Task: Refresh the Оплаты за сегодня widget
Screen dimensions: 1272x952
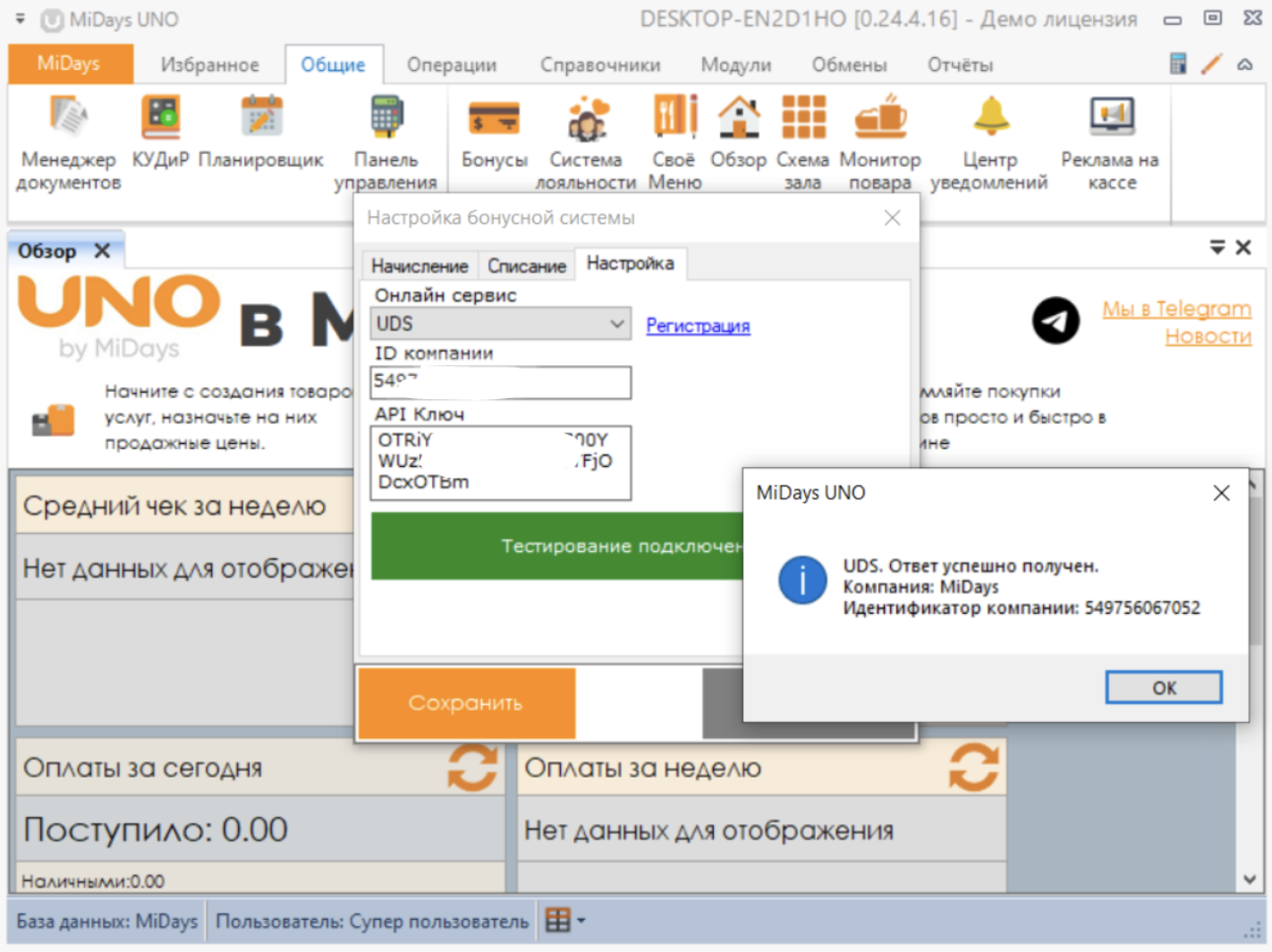Action: [472, 768]
